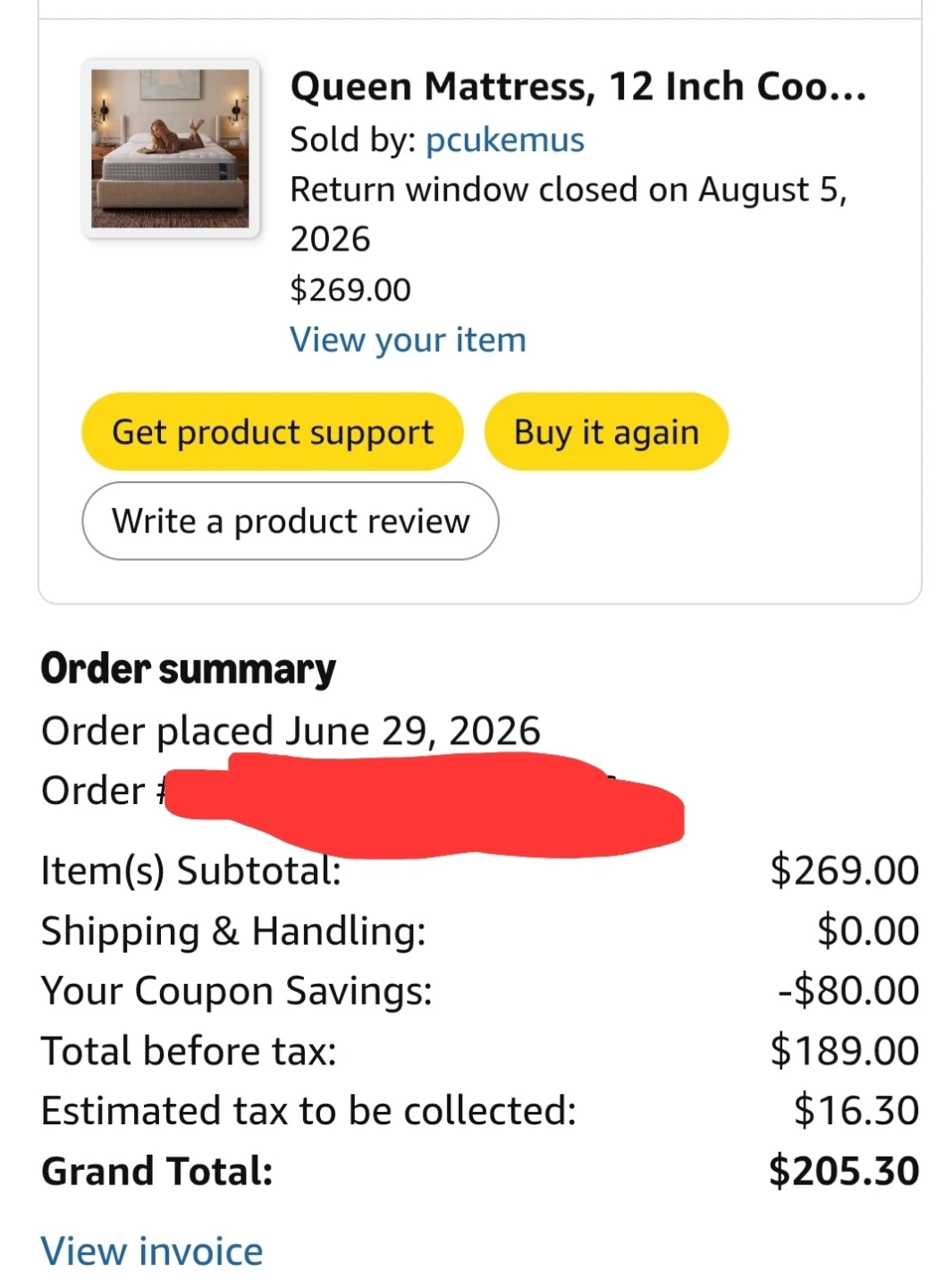Follow the View your item link
936x1288 pixels.
[x=408, y=340]
